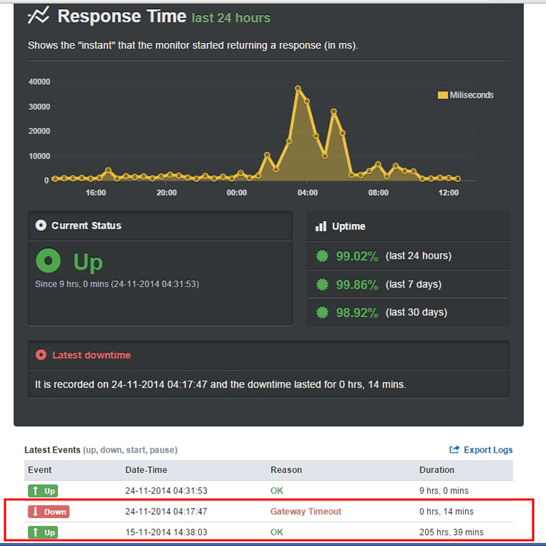Click the 12:00 x-axis label
The height and width of the screenshot is (546, 546).
(448, 193)
